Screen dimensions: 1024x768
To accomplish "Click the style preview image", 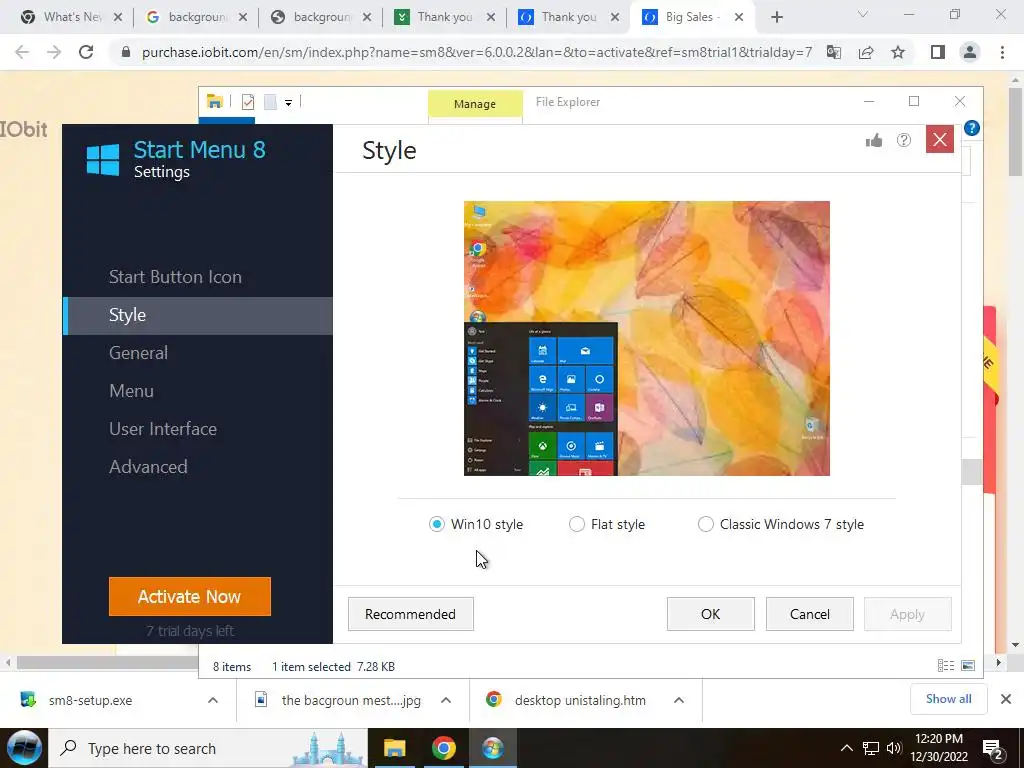I will pyautogui.click(x=647, y=338).
